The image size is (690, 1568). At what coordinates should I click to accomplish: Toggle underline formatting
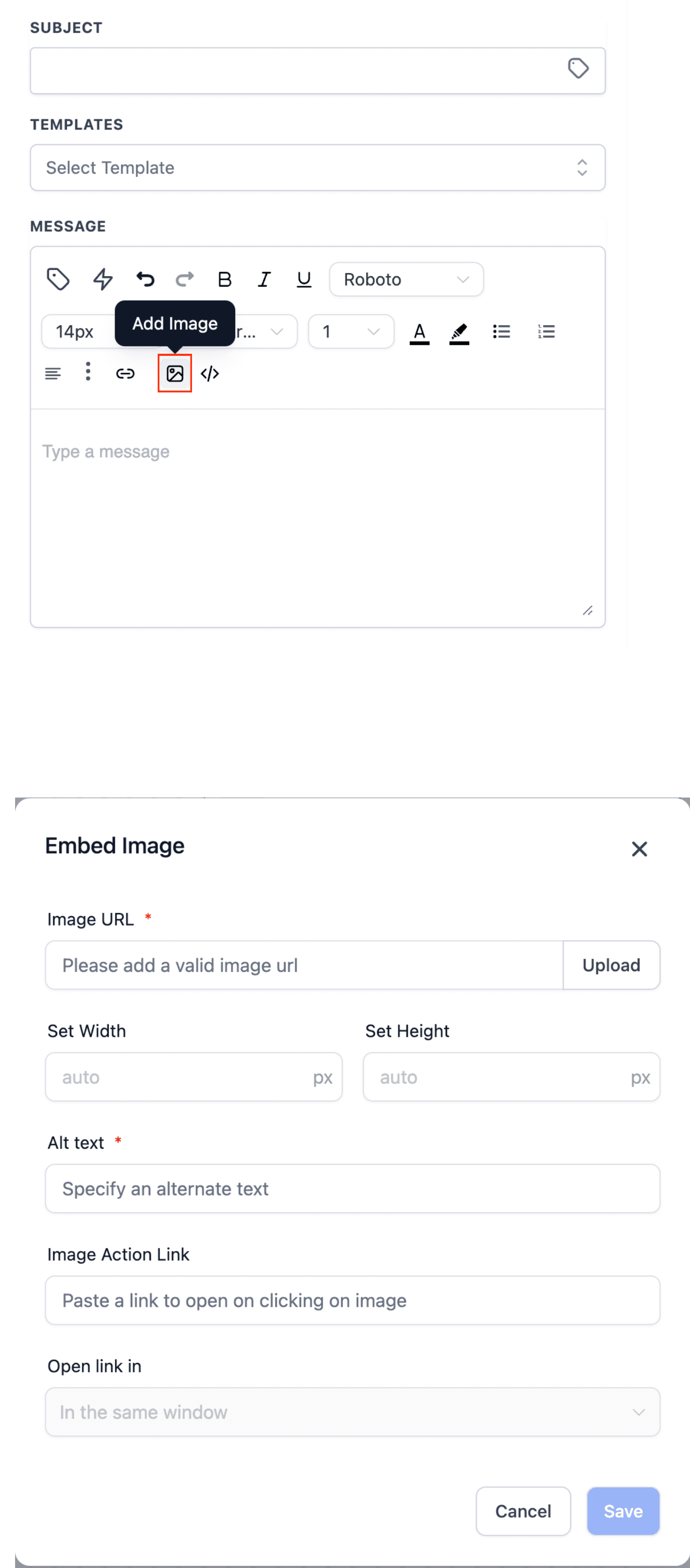(x=304, y=279)
